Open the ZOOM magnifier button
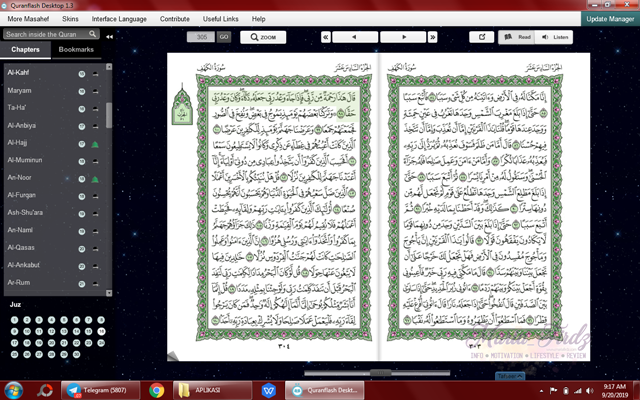The image size is (640, 400). coord(263,37)
